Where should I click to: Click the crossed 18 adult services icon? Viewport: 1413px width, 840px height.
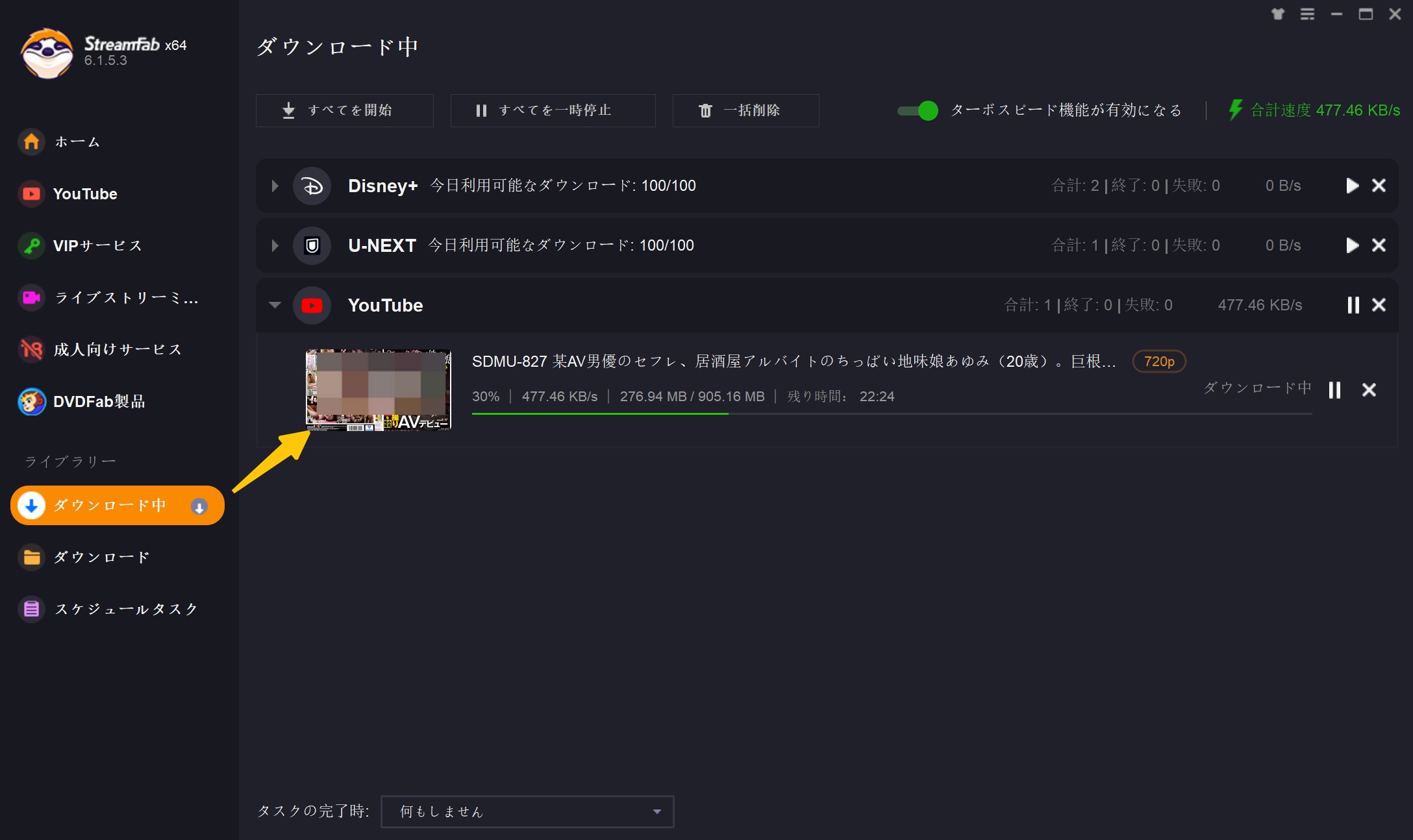pos(31,349)
